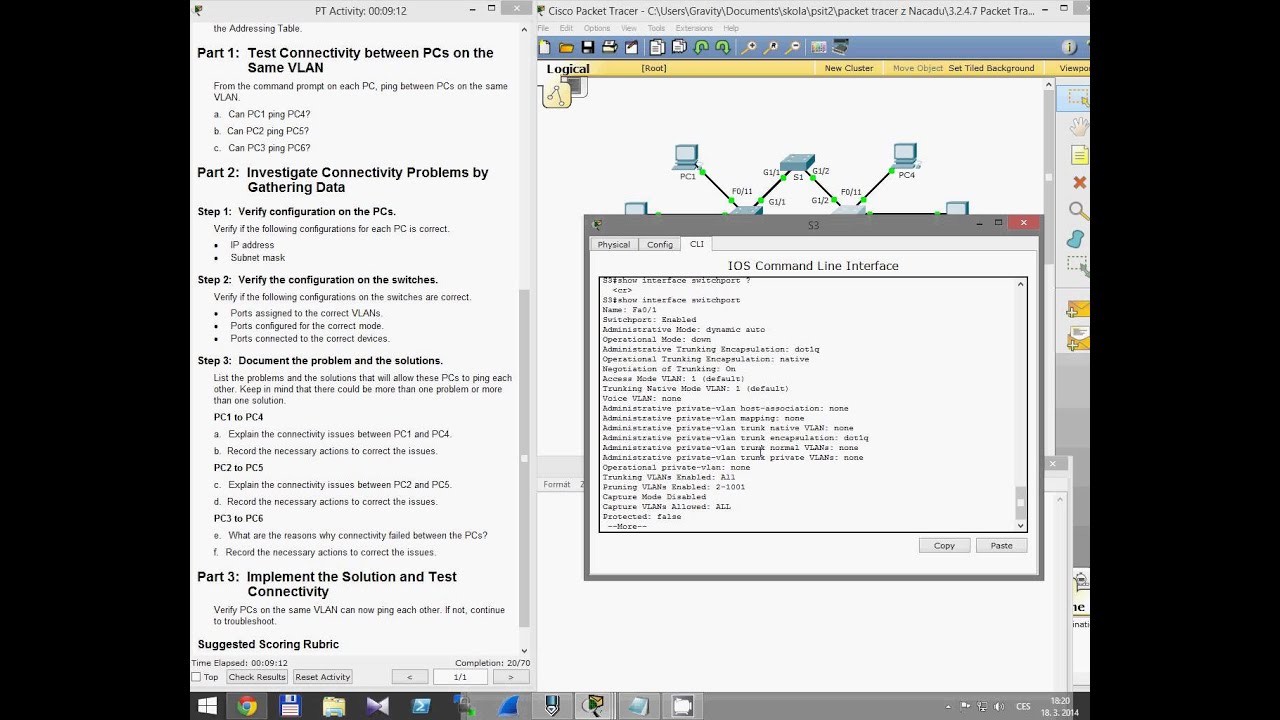Screen dimensions: 1280x720
Task: Click the Paste toolbar icon
Action: point(679,47)
